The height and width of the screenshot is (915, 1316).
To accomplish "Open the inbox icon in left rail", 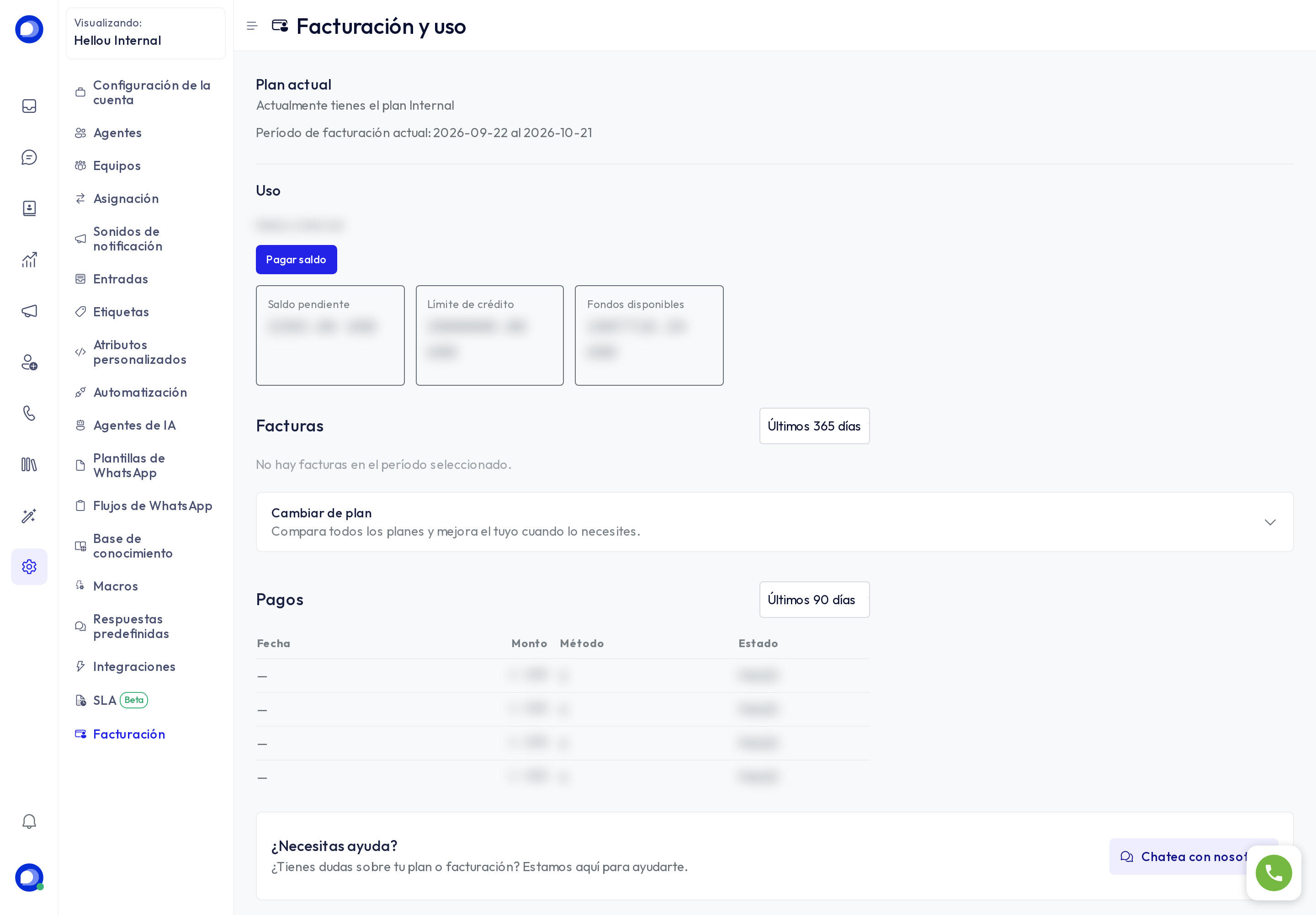I will pyautogui.click(x=29, y=106).
